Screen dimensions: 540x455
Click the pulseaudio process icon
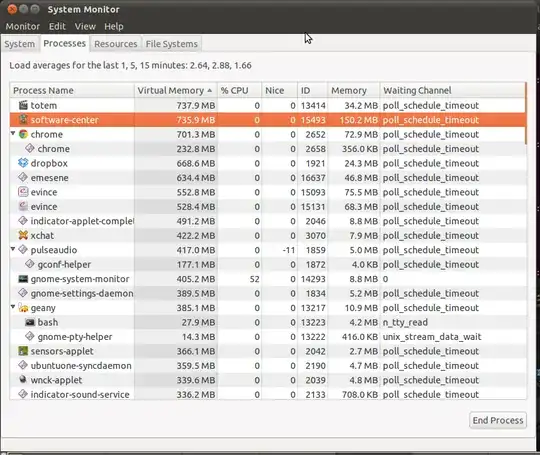(23, 250)
